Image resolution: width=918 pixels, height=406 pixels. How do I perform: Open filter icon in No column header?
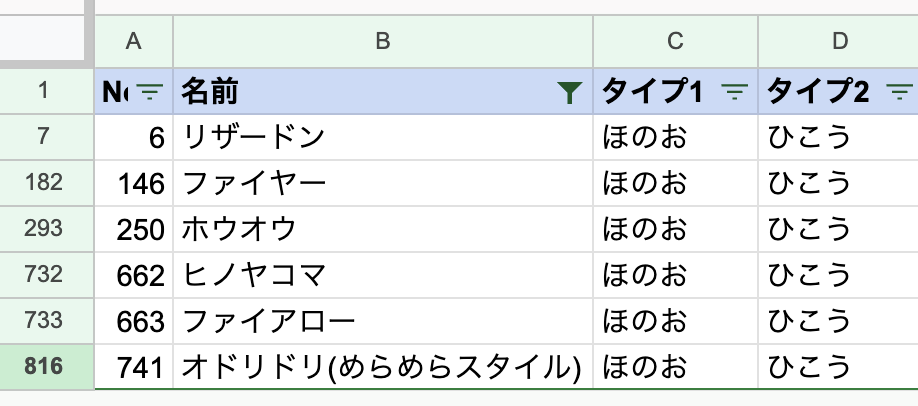150,91
